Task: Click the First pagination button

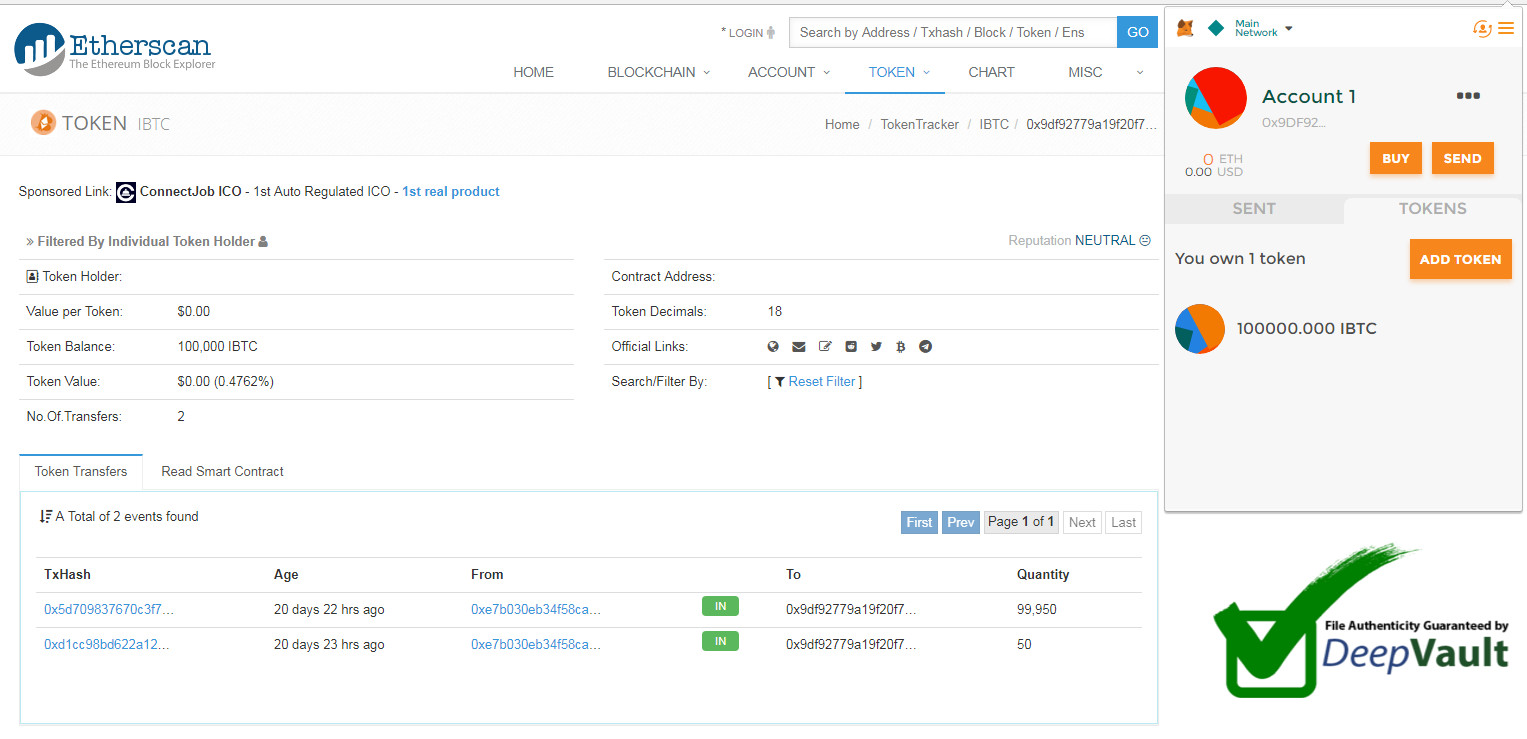Action: click(919, 523)
